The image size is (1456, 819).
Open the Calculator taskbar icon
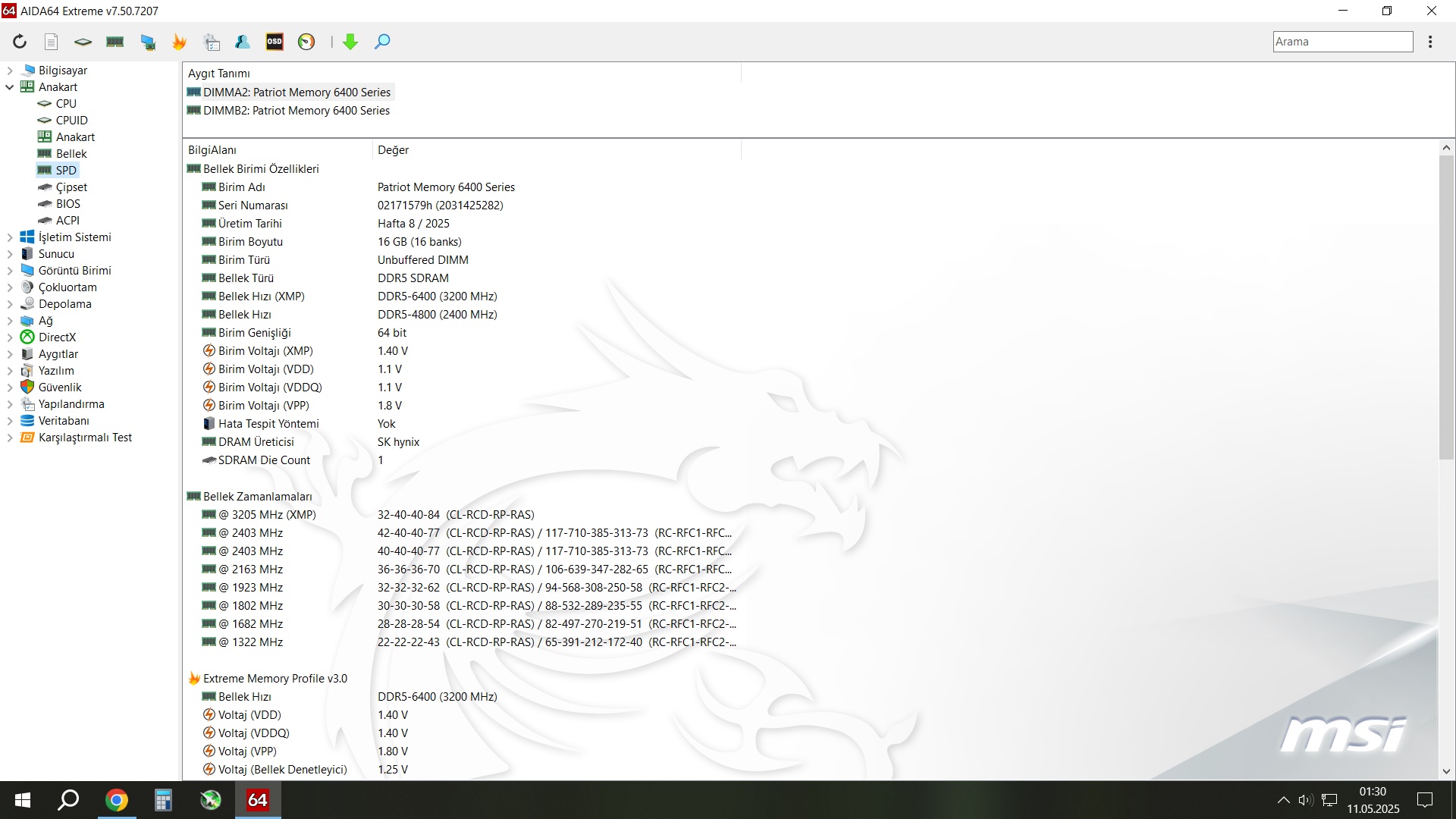coord(163,800)
